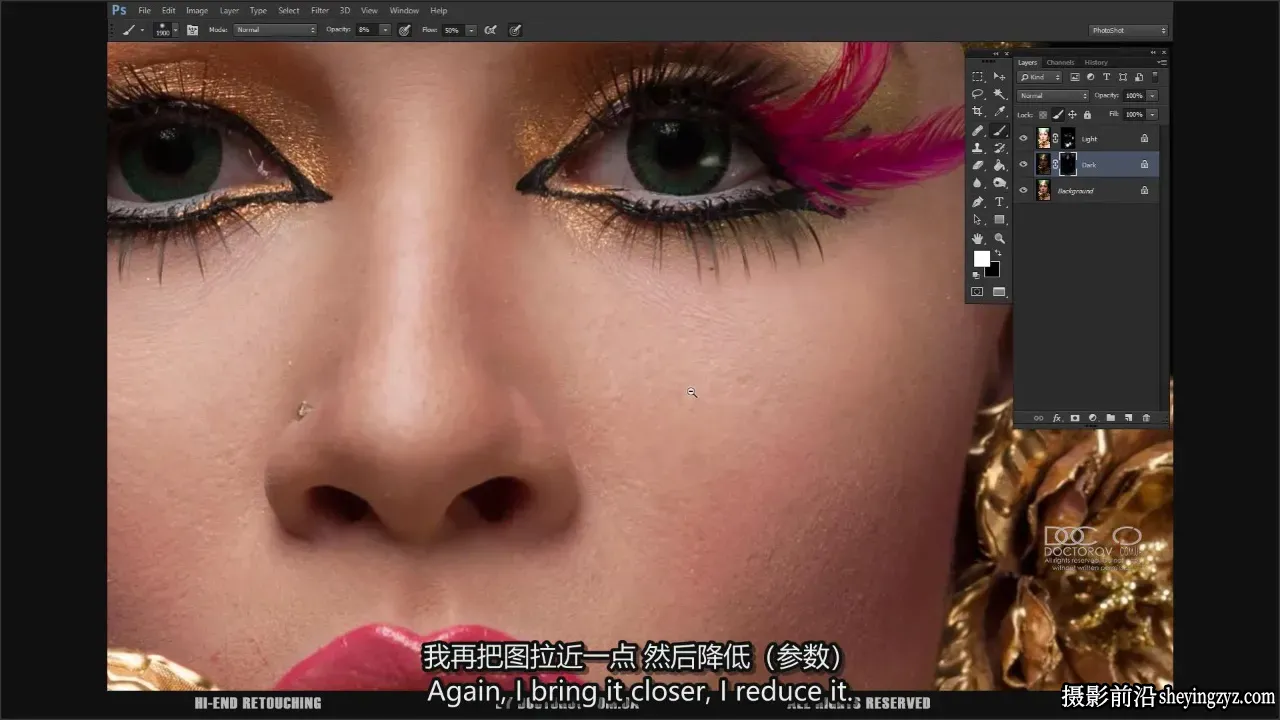Toggle pressure for opacity
The image size is (1280, 720).
(404, 30)
